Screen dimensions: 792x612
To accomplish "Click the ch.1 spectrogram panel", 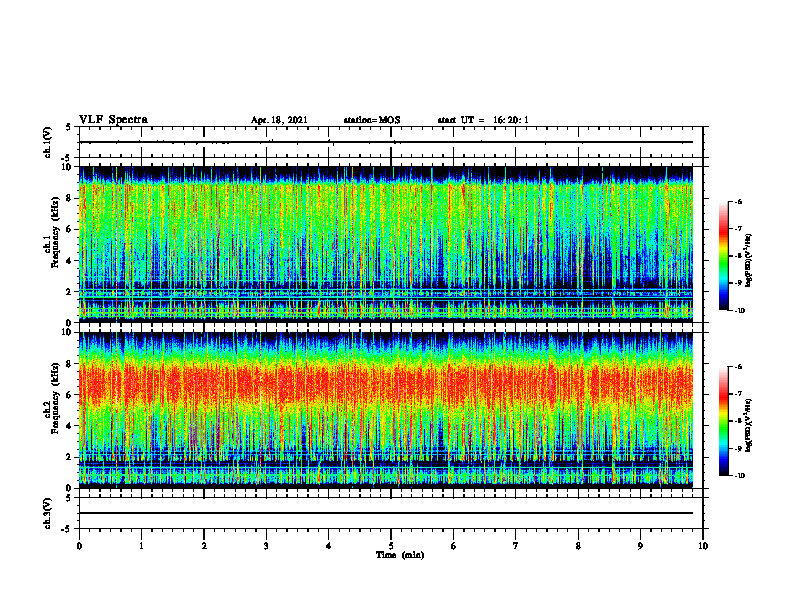I will (386, 244).
